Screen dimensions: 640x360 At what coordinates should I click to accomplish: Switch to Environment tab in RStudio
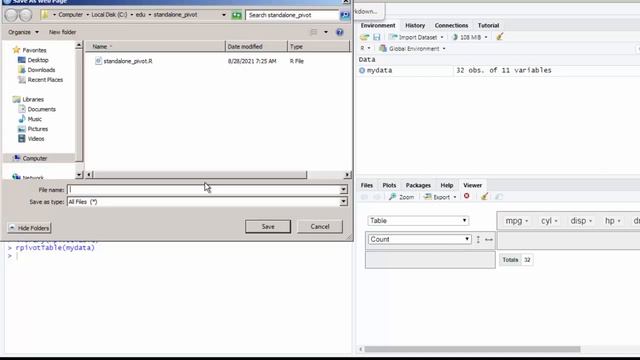tap(378, 25)
